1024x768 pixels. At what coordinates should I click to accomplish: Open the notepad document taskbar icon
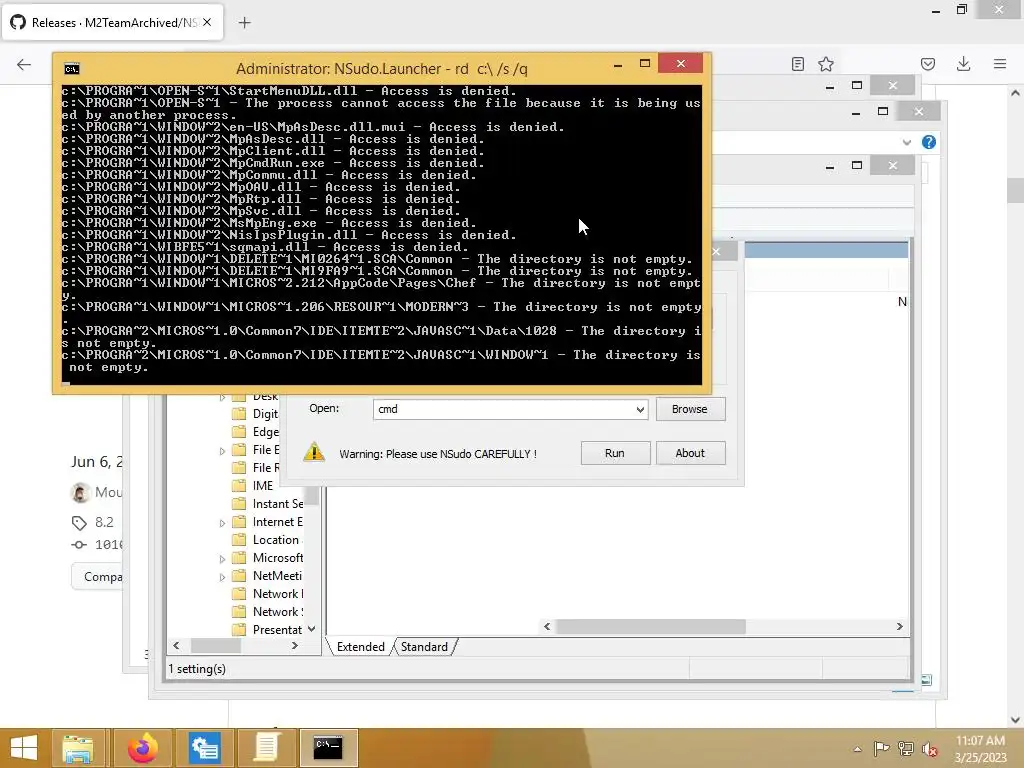point(266,748)
